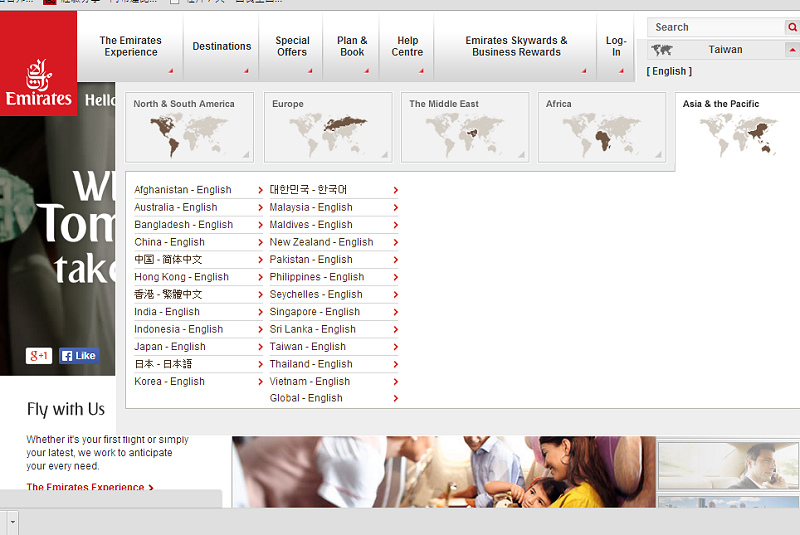The image size is (800, 535).
Task: Click the family in cabin banner image
Action: click(443, 472)
